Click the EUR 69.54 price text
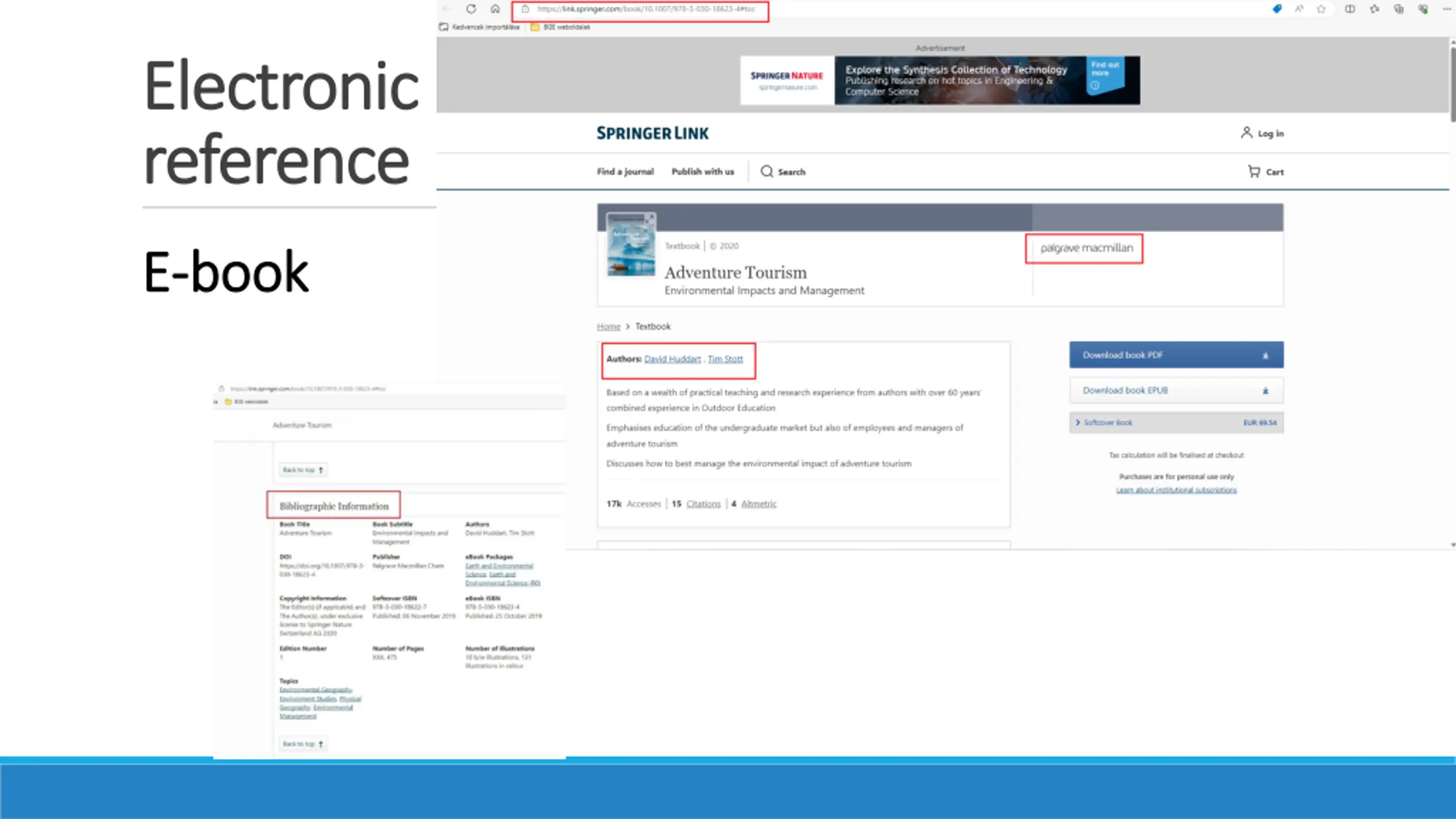The height and width of the screenshot is (819, 1456). click(1260, 423)
